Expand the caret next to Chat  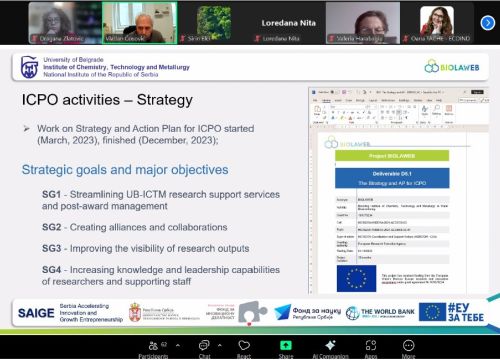click(x=219, y=345)
